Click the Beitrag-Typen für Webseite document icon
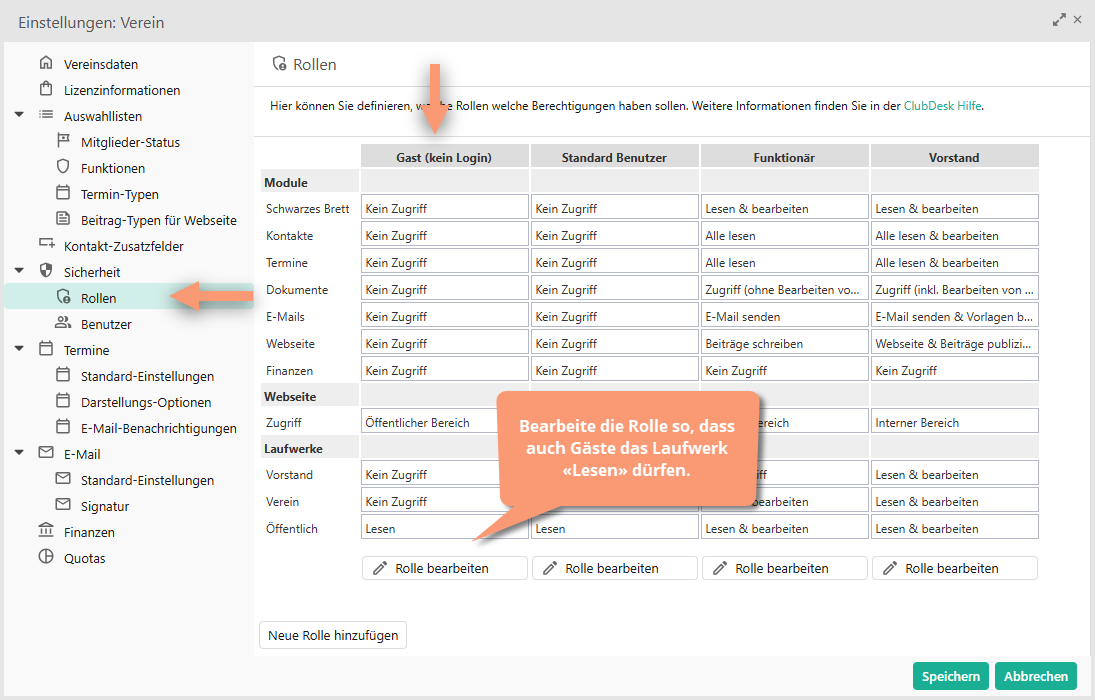 point(63,218)
